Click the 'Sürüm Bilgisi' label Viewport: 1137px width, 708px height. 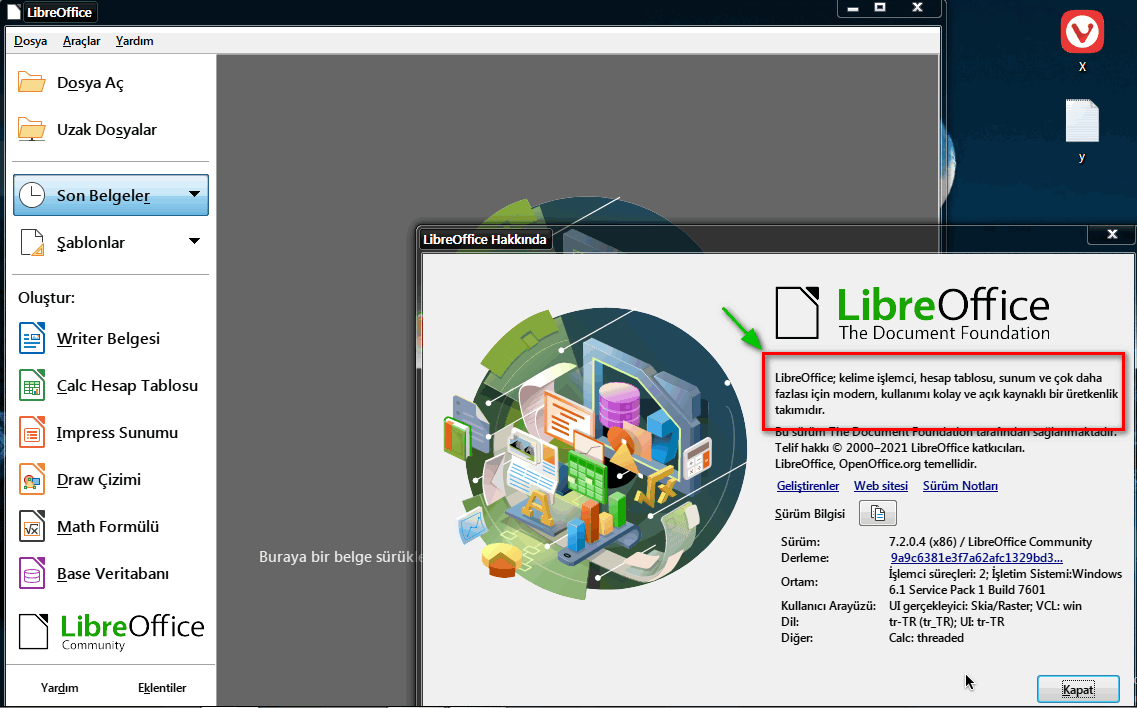tap(810, 514)
